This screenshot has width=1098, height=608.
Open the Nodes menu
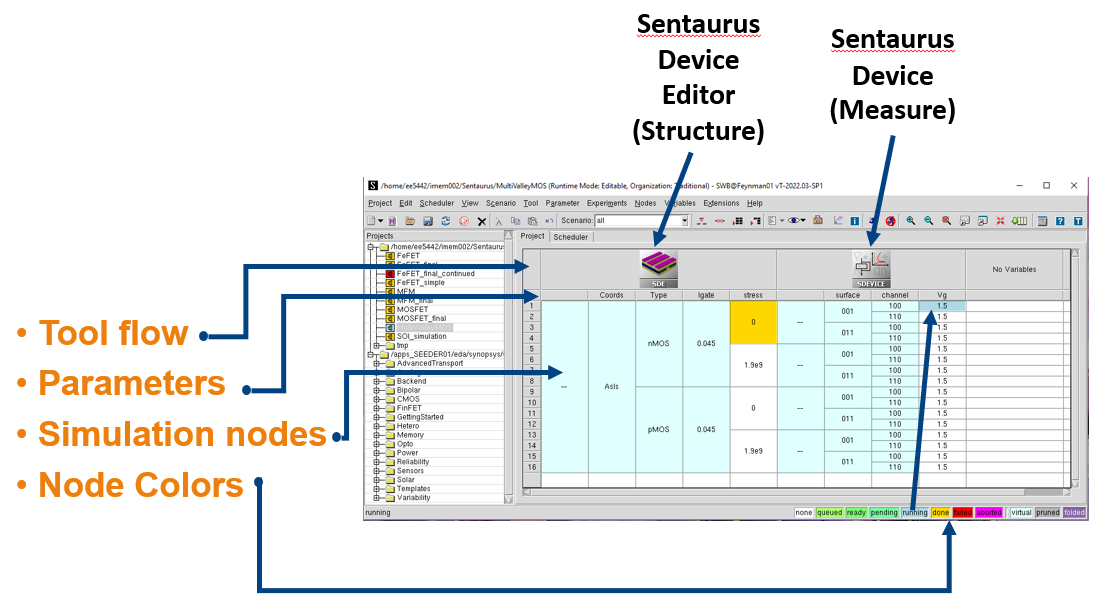(645, 203)
